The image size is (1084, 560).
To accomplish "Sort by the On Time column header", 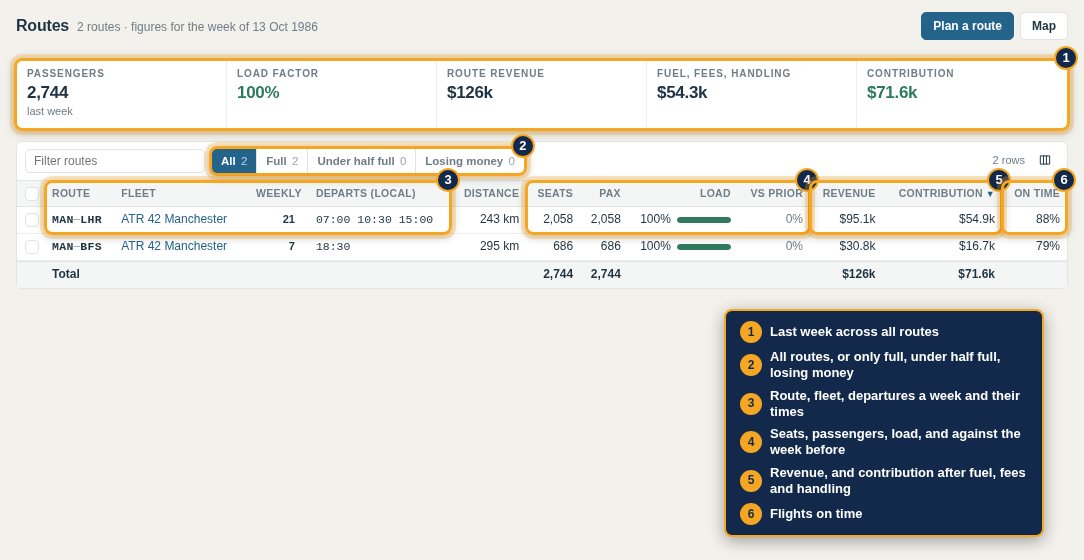I will (x=1037, y=194).
